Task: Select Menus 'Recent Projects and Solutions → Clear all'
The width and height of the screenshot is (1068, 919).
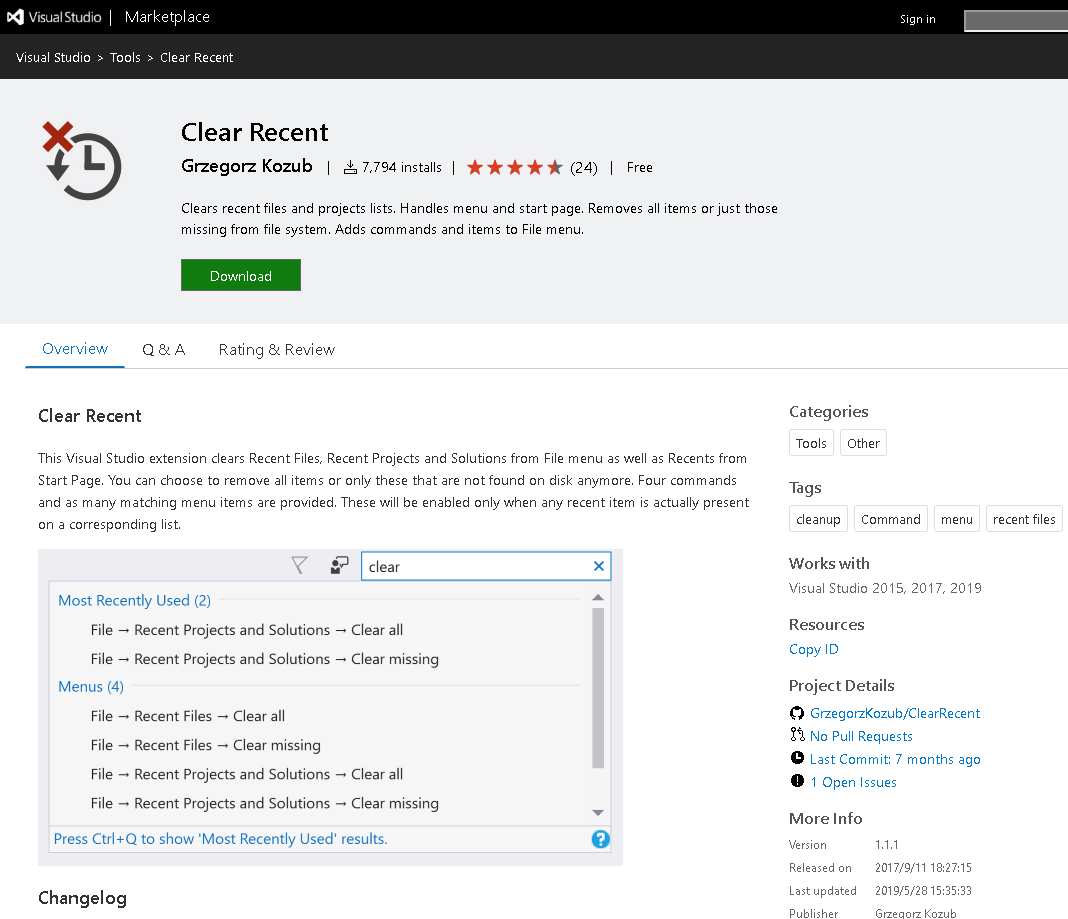Action: coord(247,775)
